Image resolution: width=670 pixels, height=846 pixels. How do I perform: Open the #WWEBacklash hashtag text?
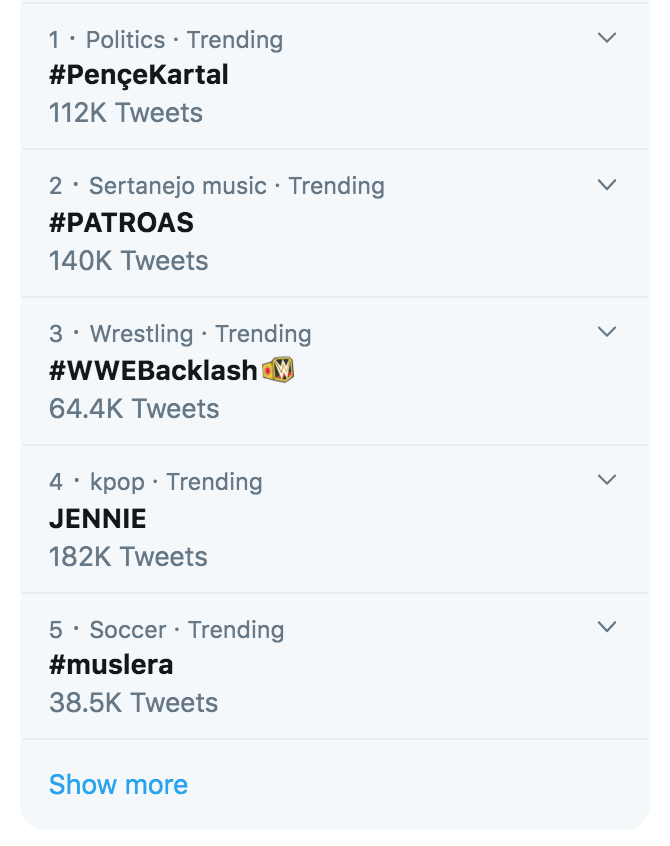153,371
